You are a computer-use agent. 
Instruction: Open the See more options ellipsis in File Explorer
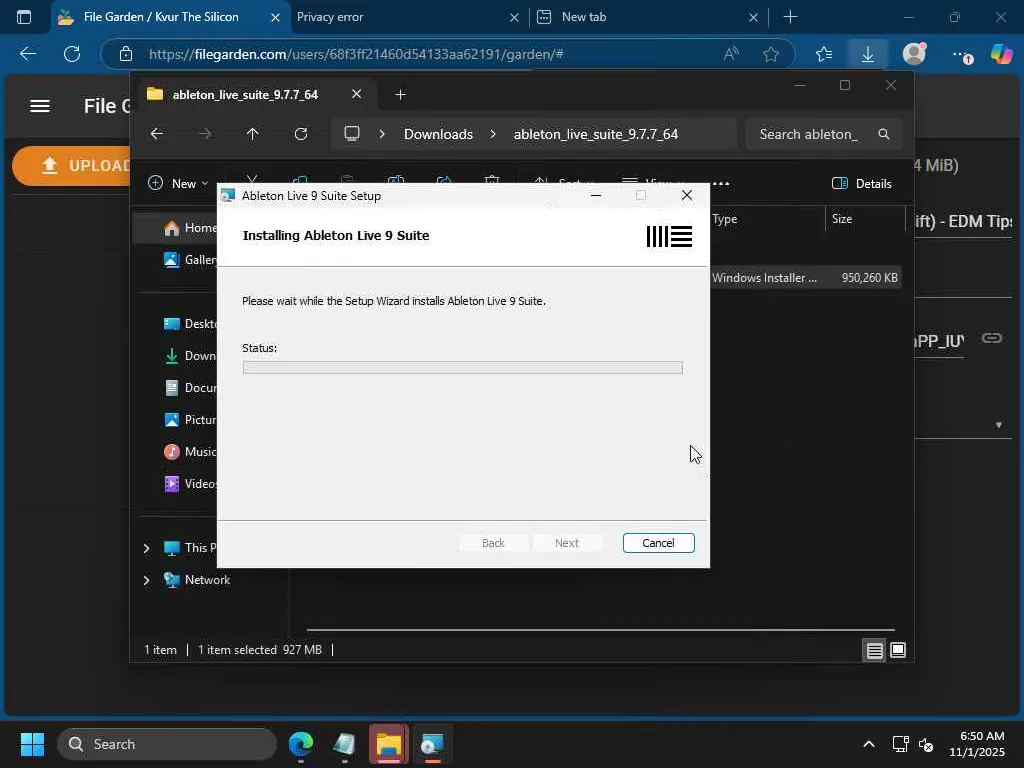[x=721, y=184]
